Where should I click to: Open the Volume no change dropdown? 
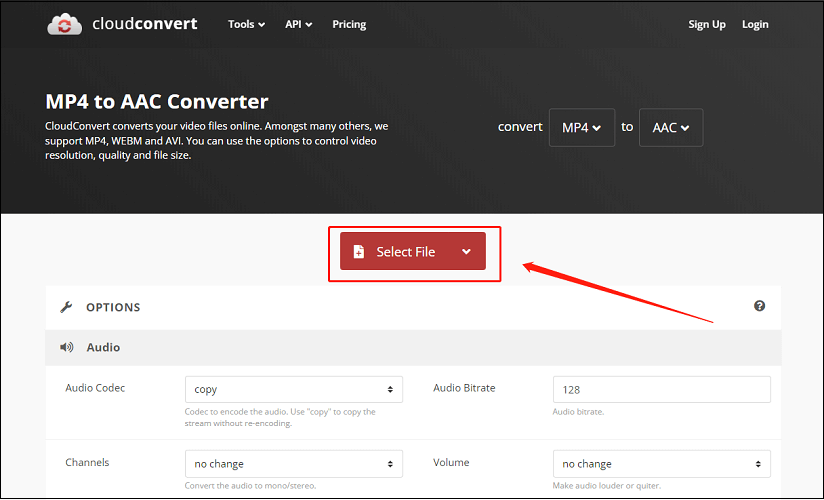pos(662,464)
